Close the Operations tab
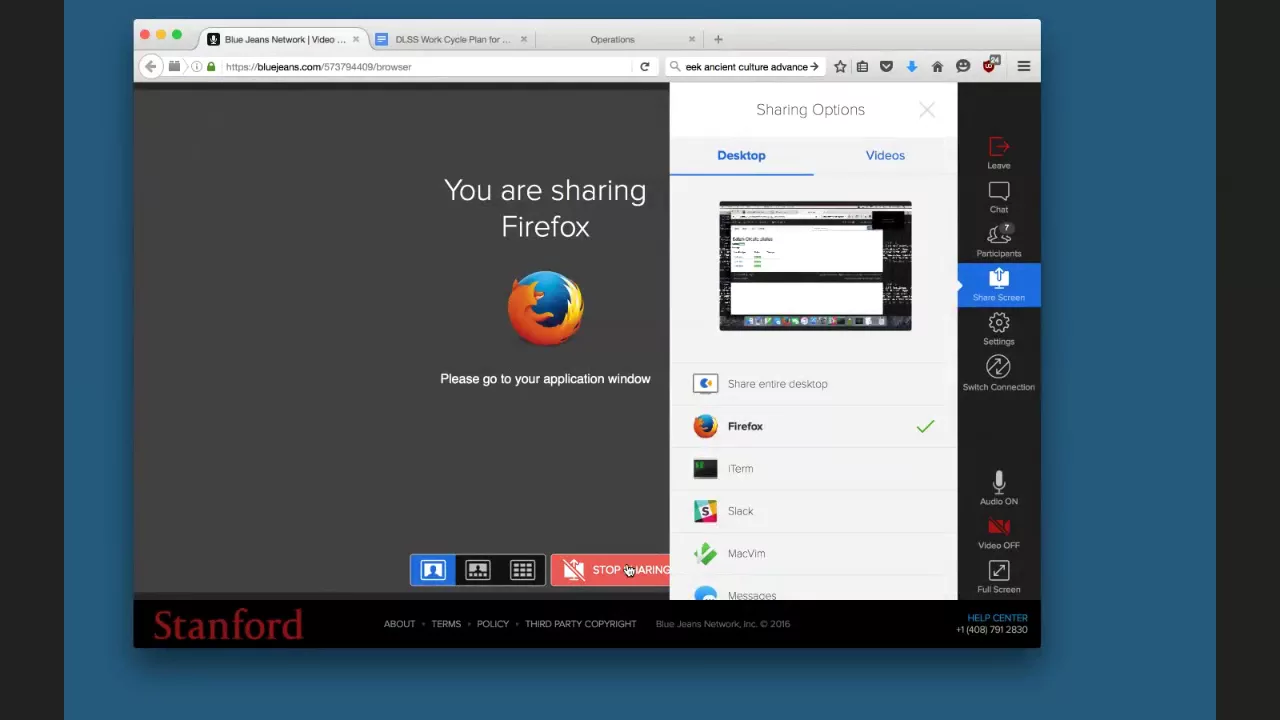The width and height of the screenshot is (1280, 720). click(691, 39)
